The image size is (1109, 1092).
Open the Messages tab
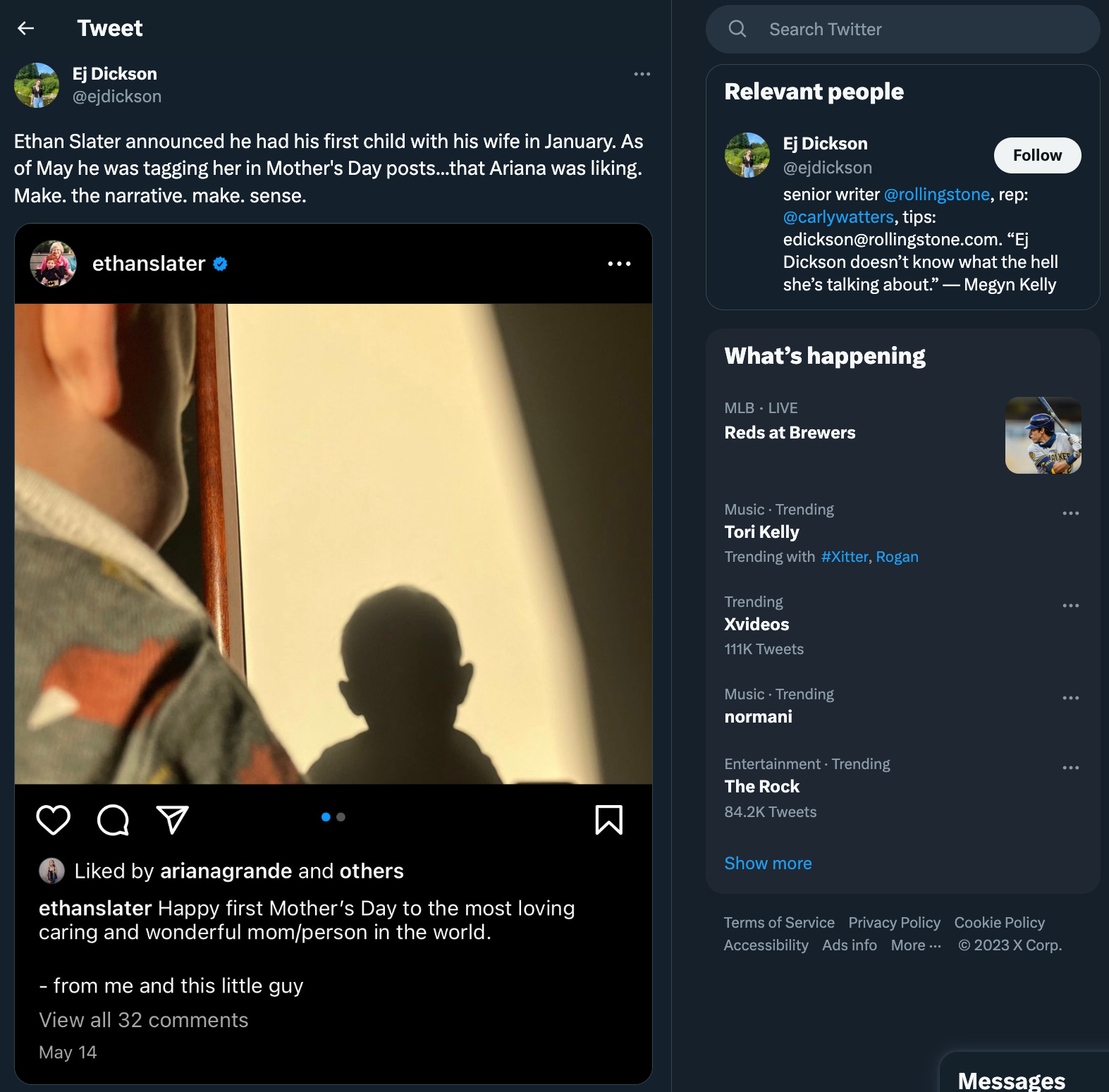(x=1011, y=1080)
